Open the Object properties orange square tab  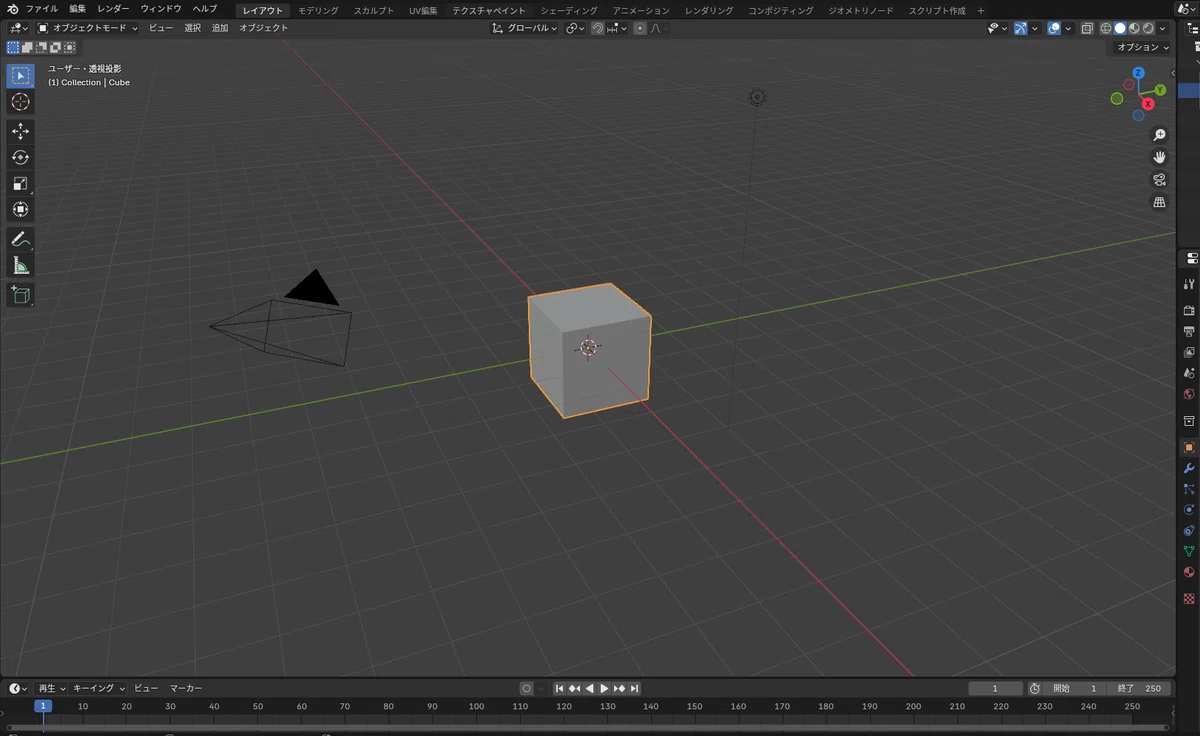(x=1189, y=447)
